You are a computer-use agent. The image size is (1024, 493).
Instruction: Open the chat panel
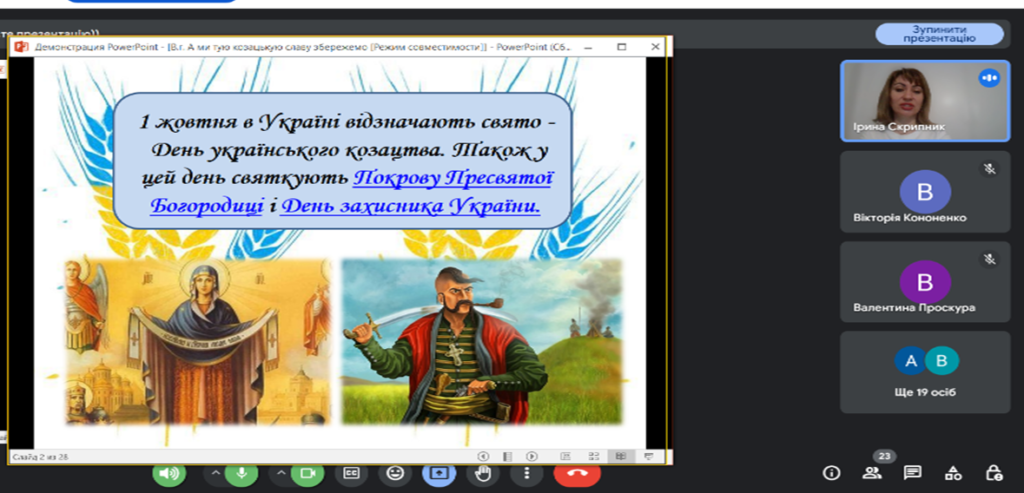[x=912, y=473]
